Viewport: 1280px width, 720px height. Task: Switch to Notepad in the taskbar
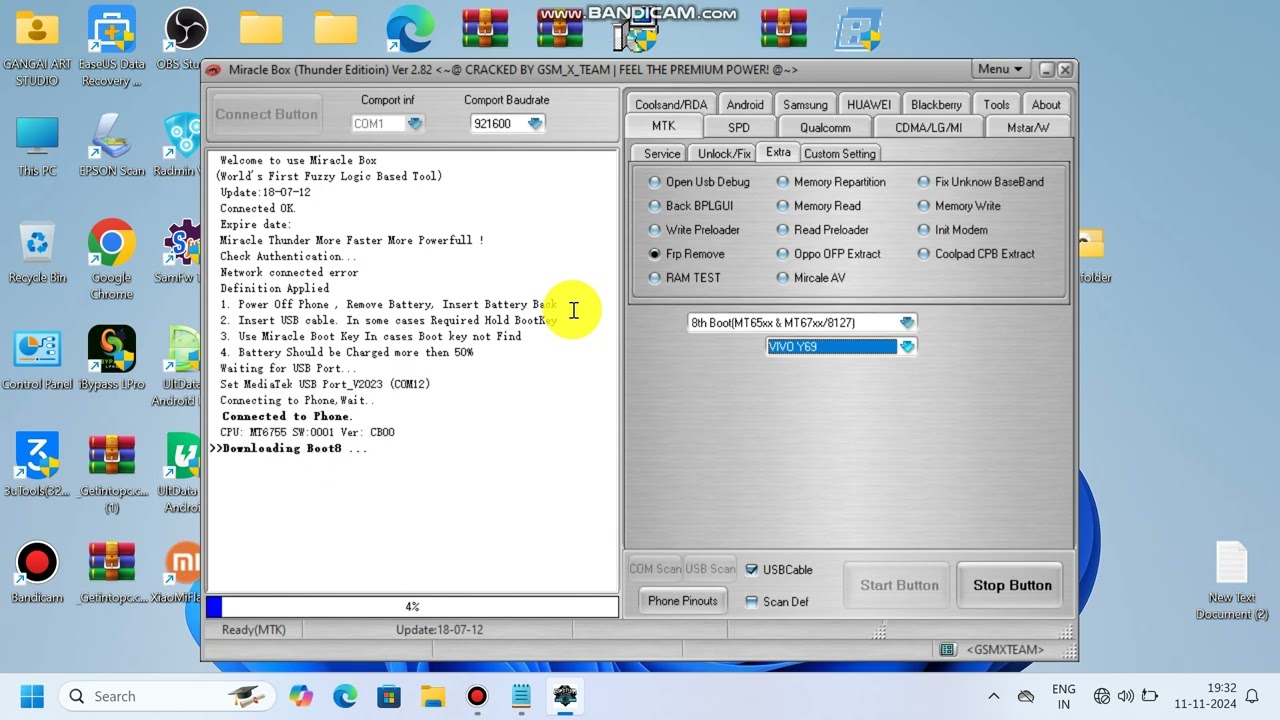pos(521,696)
